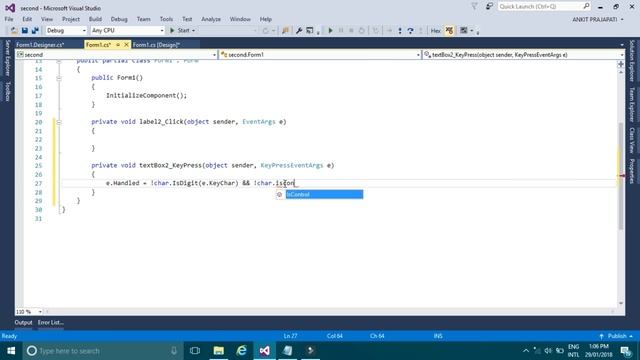Image resolution: width=640 pixels, height=360 pixels.
Task: Click the Stop Debugging square icon
Action: 351,31
